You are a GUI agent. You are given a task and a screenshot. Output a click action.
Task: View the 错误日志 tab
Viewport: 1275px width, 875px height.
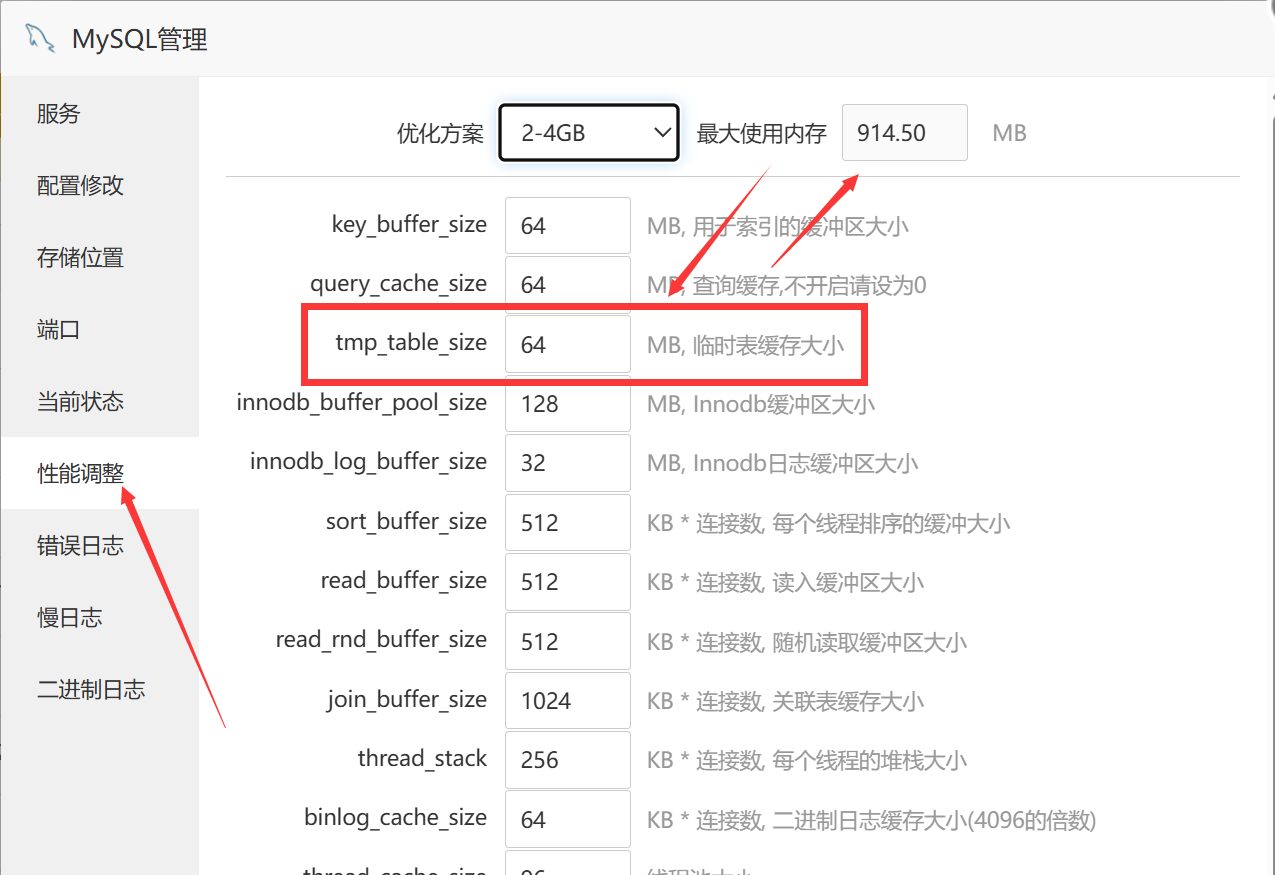(x=80, y=546)
